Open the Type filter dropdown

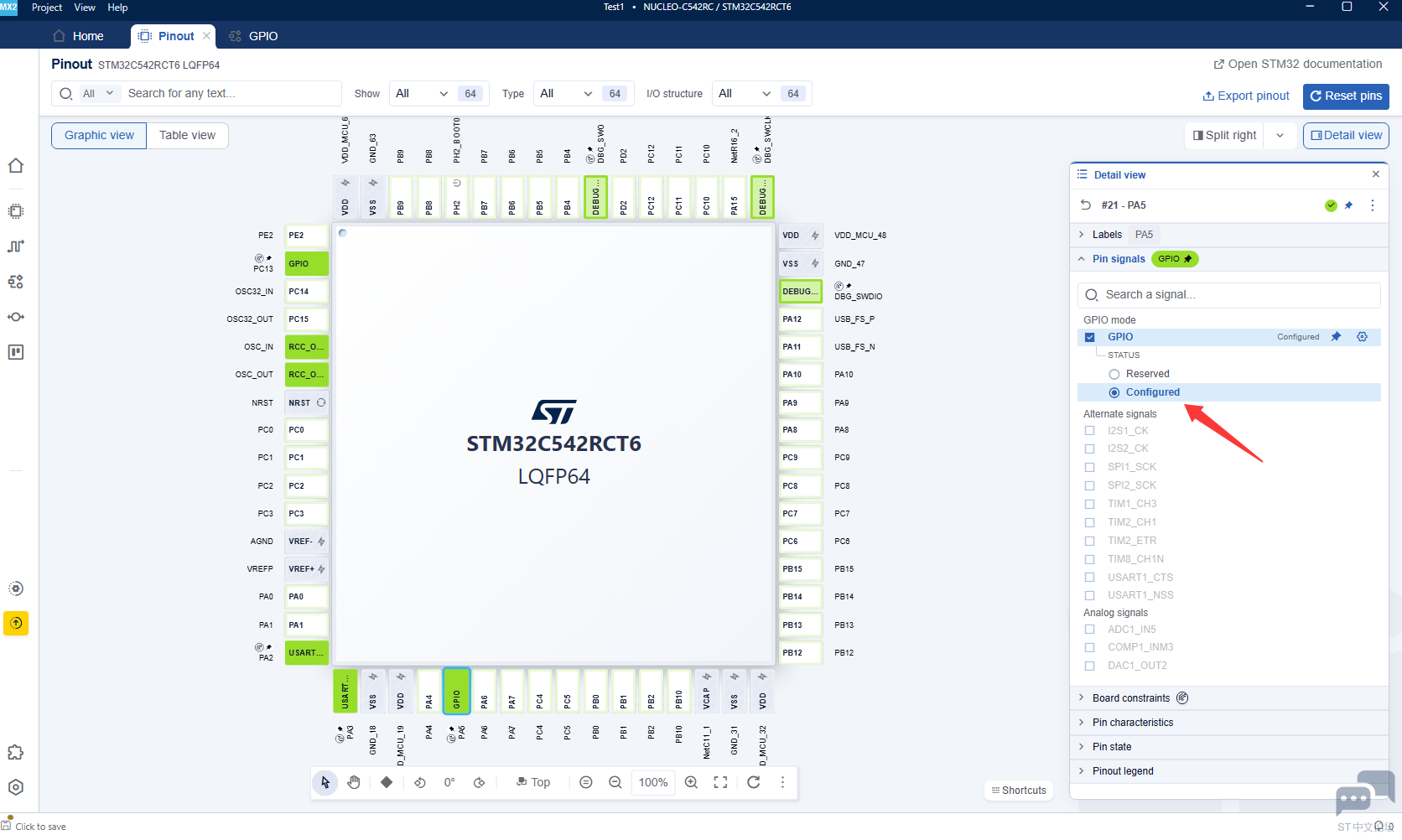coord(566,94)
